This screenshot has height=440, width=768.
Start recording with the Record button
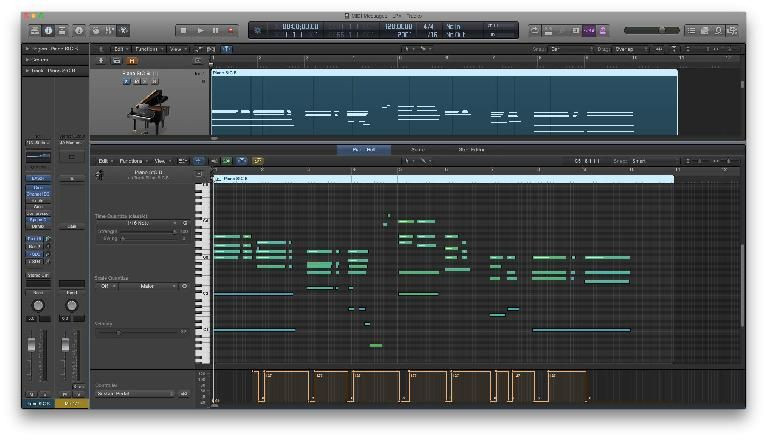point(232,31)
